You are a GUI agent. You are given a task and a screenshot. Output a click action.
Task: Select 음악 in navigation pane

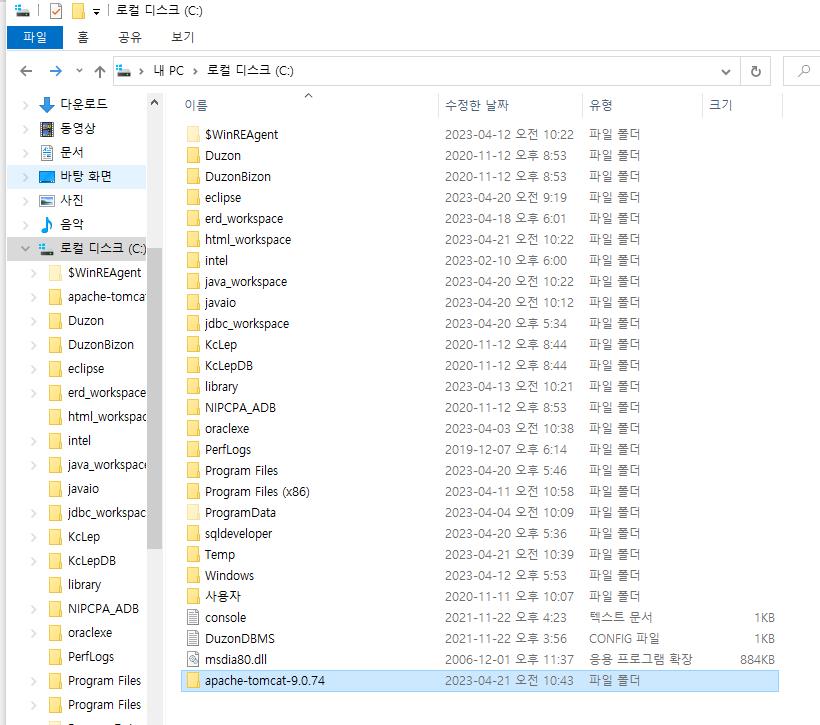pos(72,224)
